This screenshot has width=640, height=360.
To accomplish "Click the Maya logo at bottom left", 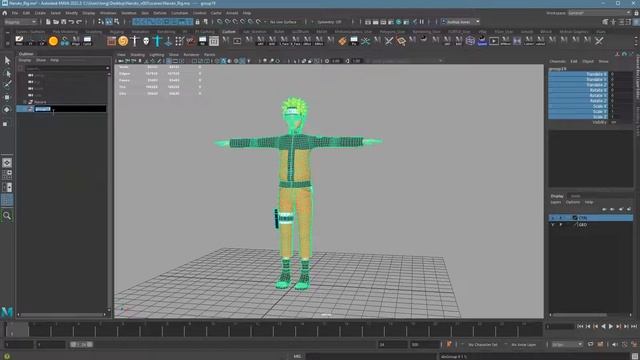I will tap(7, 312).
